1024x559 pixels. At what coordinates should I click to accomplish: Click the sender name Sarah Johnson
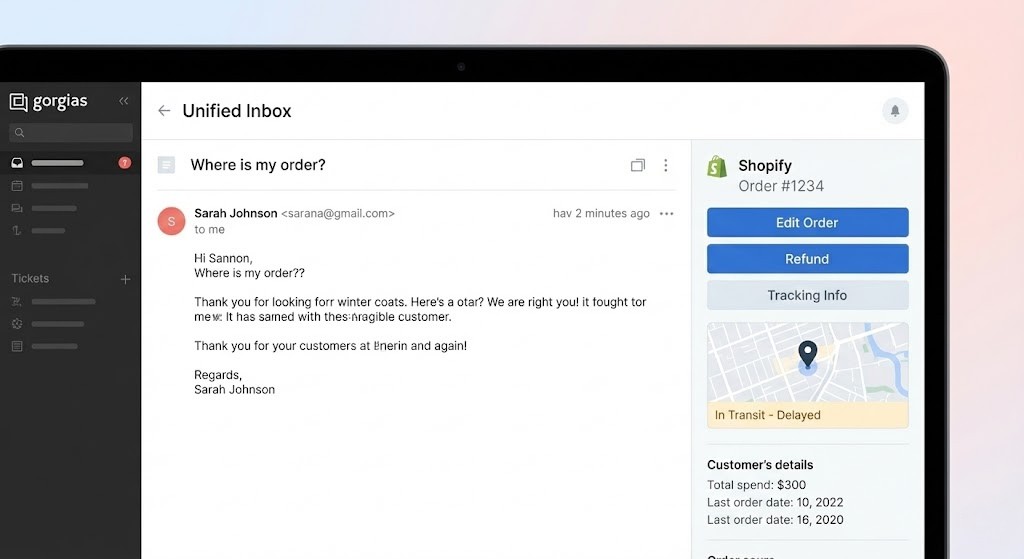click(236, 213)
